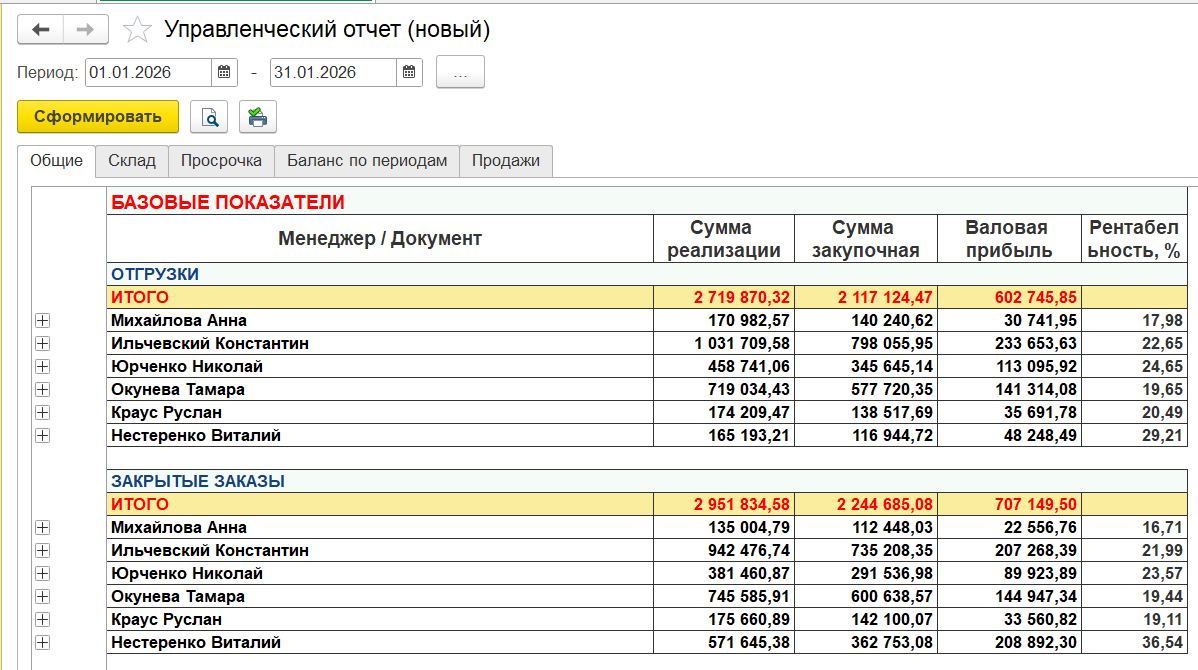Go back with the left arrow button

click(x=40, y=30)
